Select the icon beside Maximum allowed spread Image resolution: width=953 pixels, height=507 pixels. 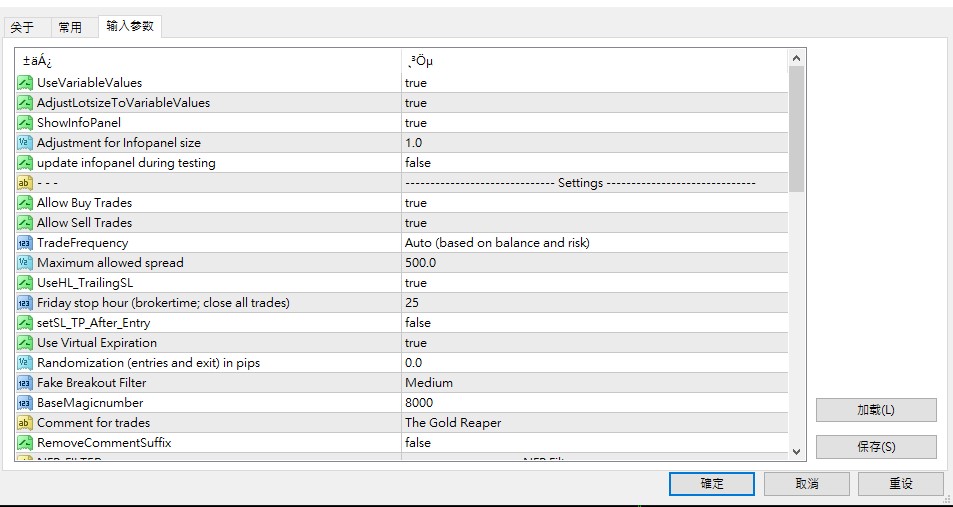(25, 263)
